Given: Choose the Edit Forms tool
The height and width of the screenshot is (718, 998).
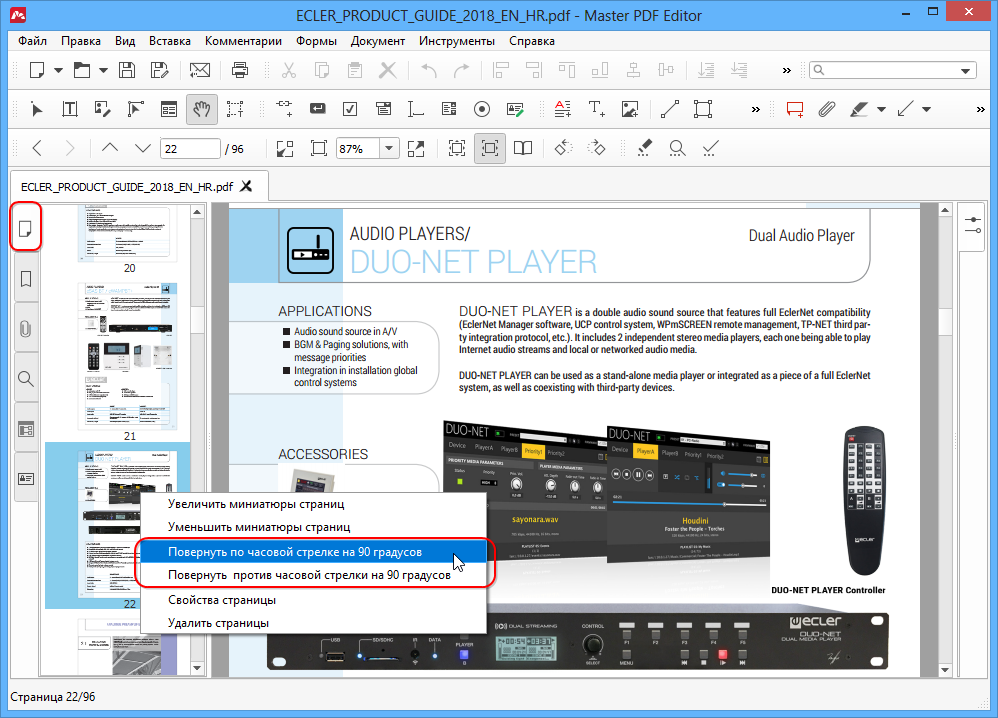Looking at the screenshot, I should click(x=169, y=109).
